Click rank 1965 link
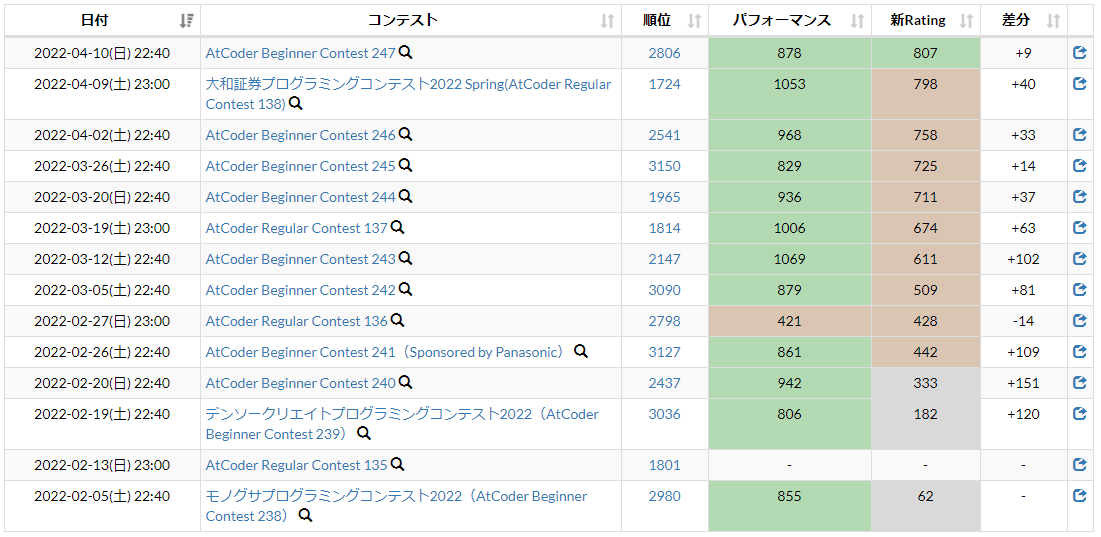Viewport: 1101px width, 537px height. (x=664, y=197)
